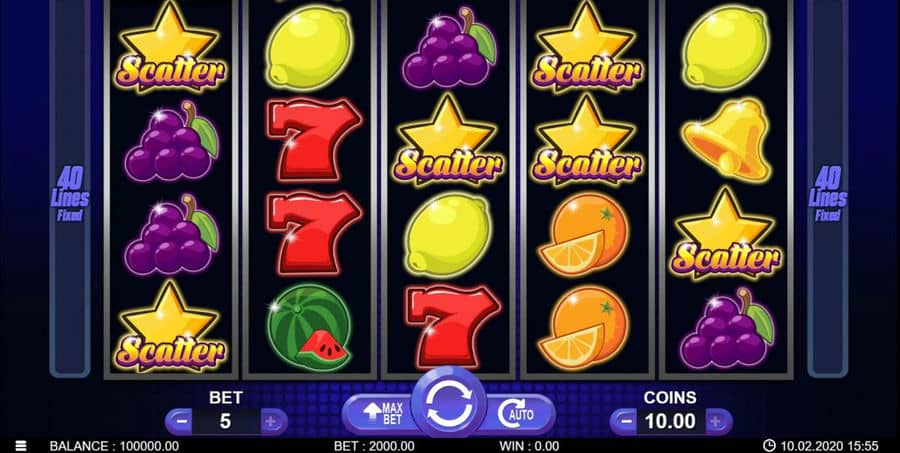Click the left 40 Lines Fixed indicator
Screen dimensions: 900x453
tap(70, 194)
